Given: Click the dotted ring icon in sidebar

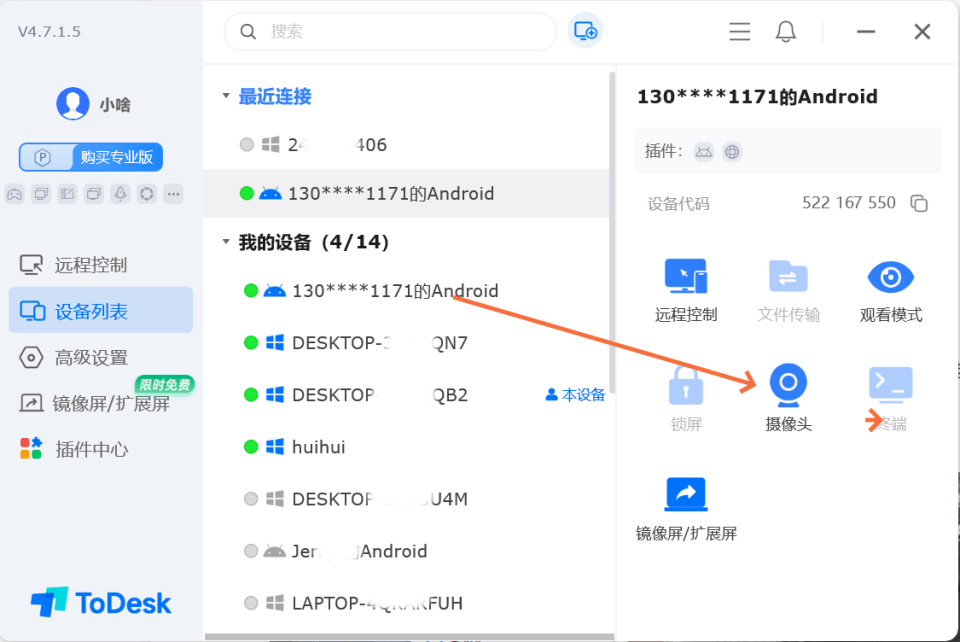Looking at the screenshot, I should [147, 194].
